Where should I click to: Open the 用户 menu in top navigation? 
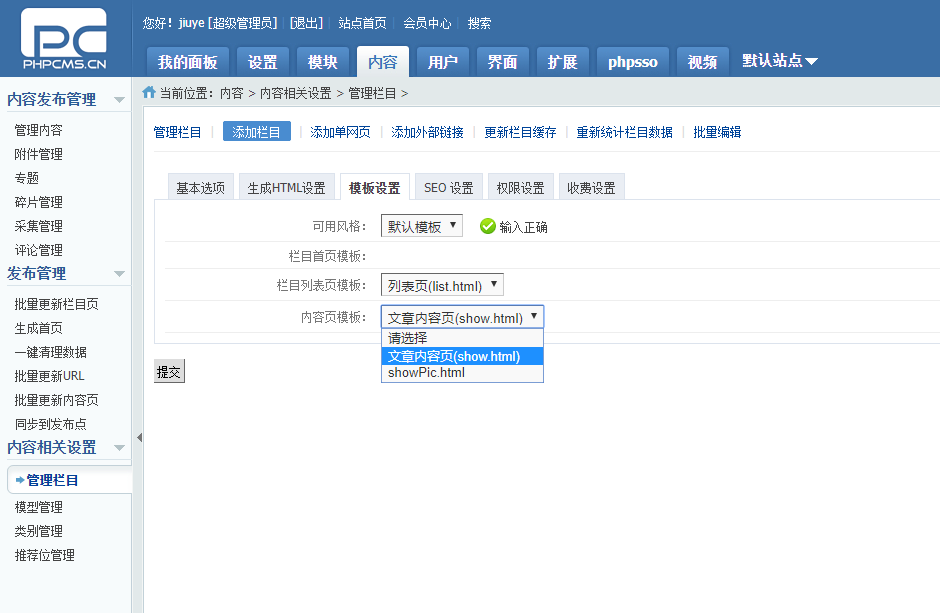coord(442,61)
